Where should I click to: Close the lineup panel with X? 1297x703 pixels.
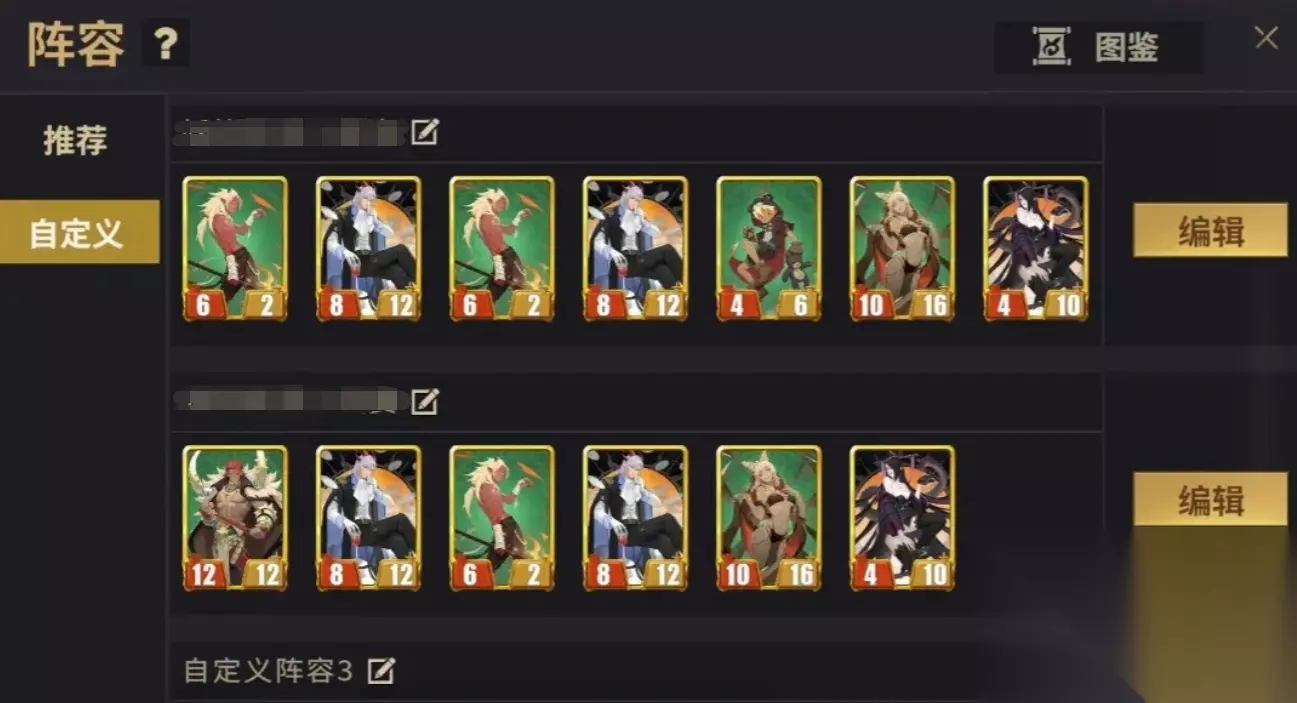click(1266, 38)
